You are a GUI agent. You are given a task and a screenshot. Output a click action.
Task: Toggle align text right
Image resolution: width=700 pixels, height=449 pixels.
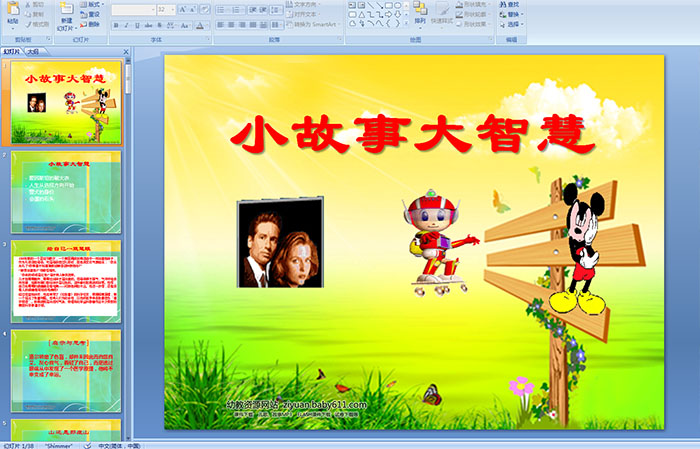(x=242, y=25)
